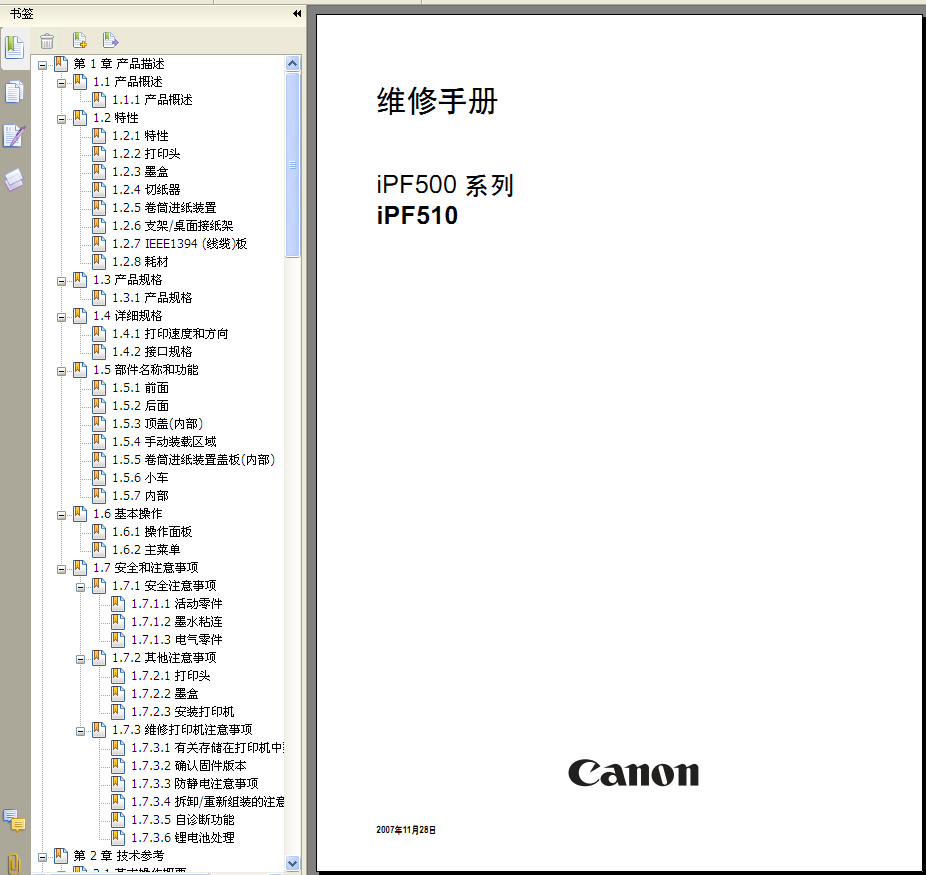
Task: Collapse the 1.7.1 安全注意事项 node
Action: [80, 587]
